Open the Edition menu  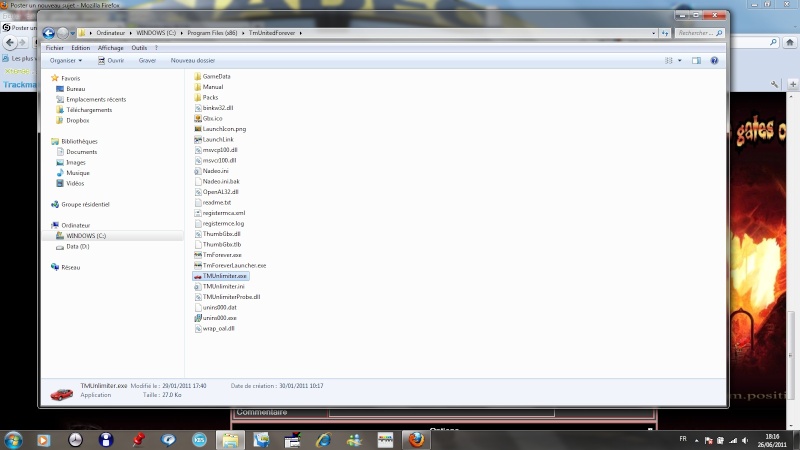point(81,48)
